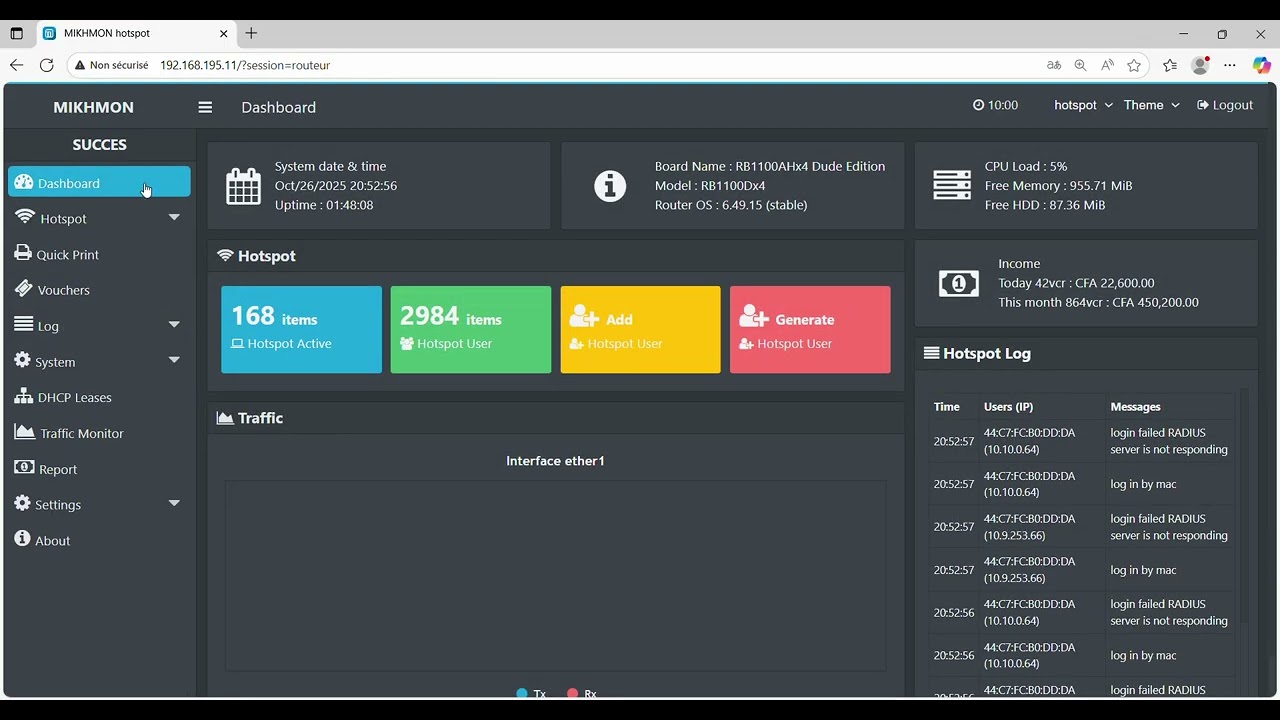Click the yellow Add Hotspot User card
The height and width of the screenshot is (720, 1280).
tap(640, 330)
